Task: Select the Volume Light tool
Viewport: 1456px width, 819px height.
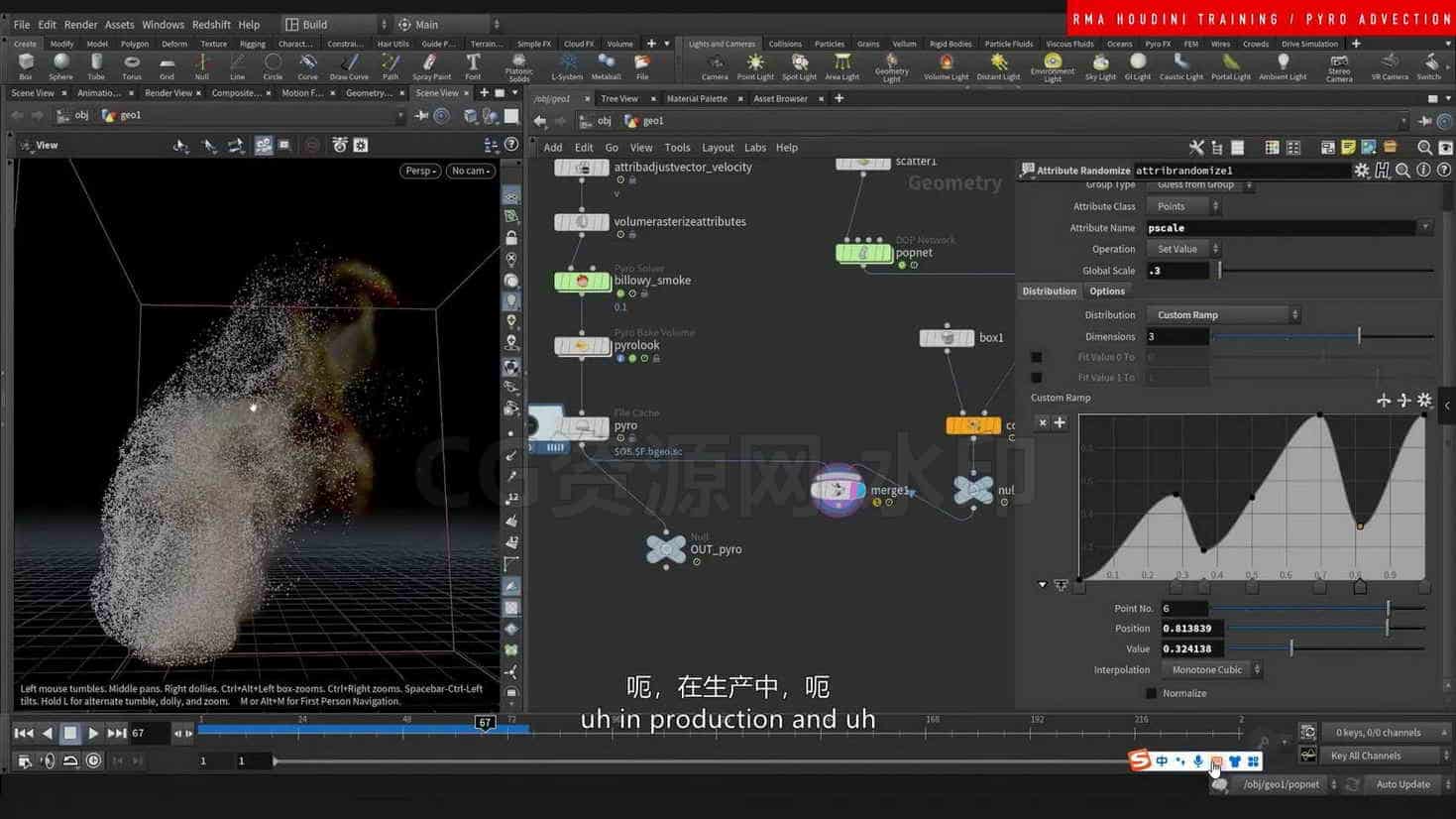Action: (x=946, y=66)
